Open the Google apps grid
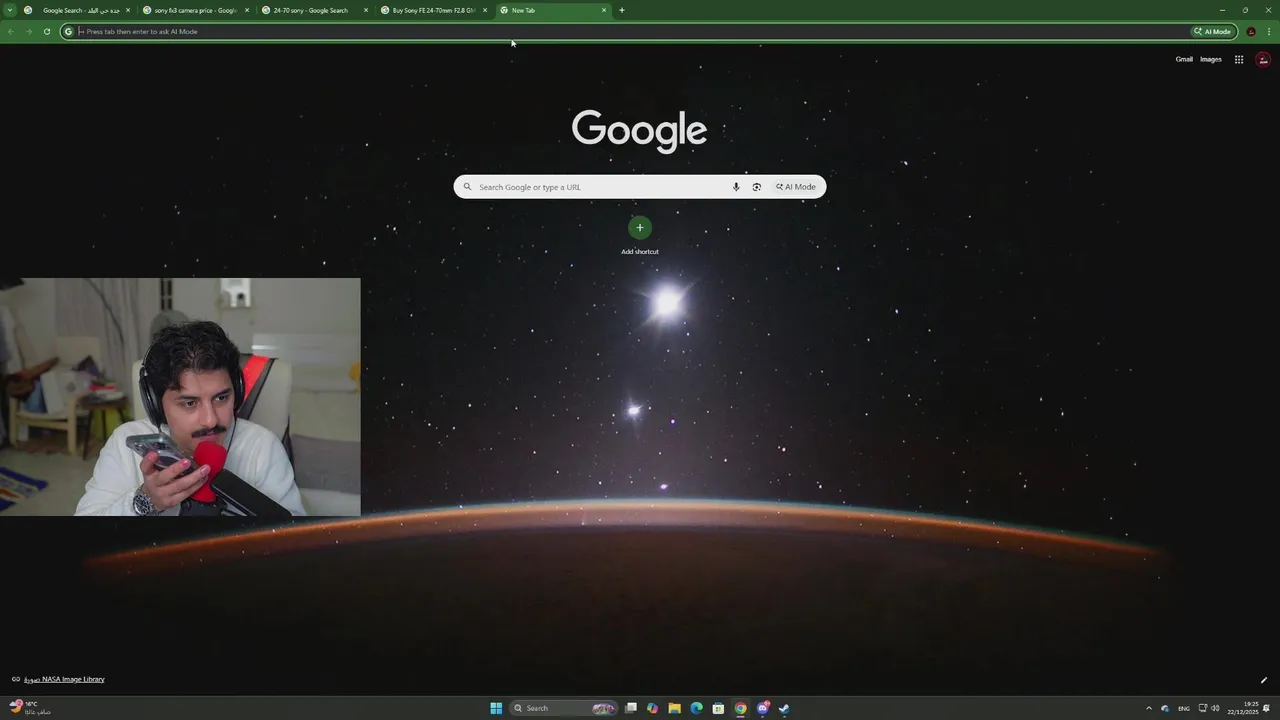Viewport: 1280px width, 720px height. point(1238,59)
